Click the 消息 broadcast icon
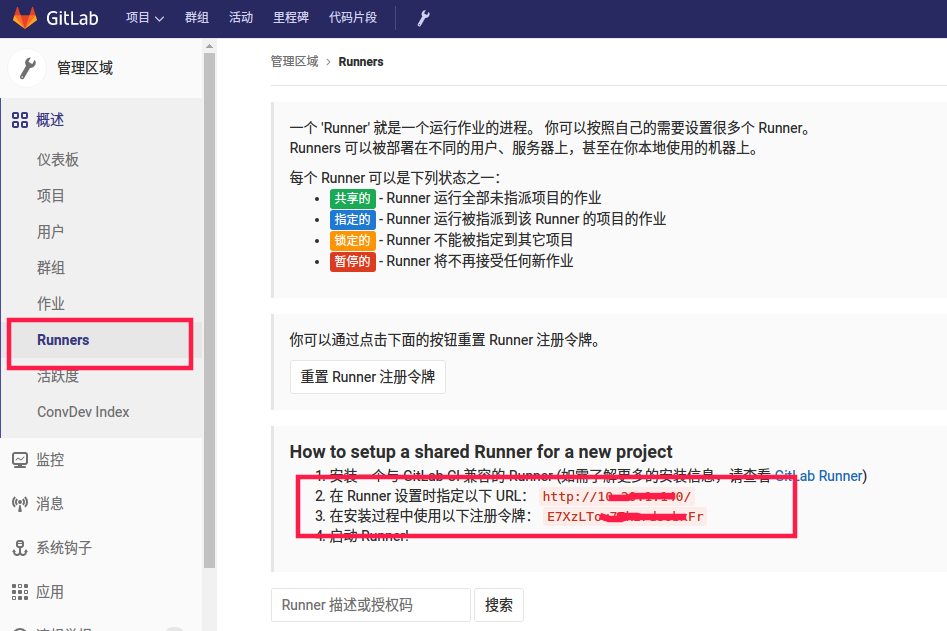 pyautogui.click(x=20, y=504)
